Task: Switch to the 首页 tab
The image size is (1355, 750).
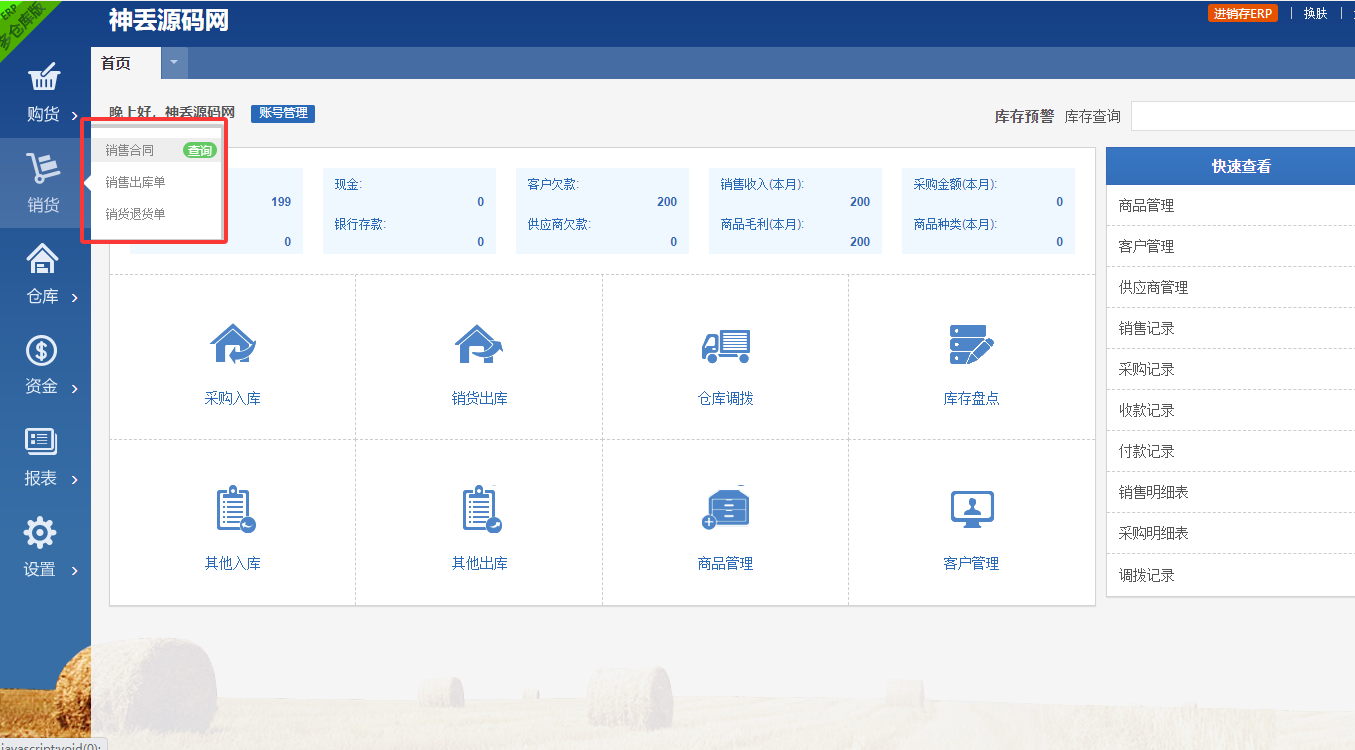Action: click(116, 63)
